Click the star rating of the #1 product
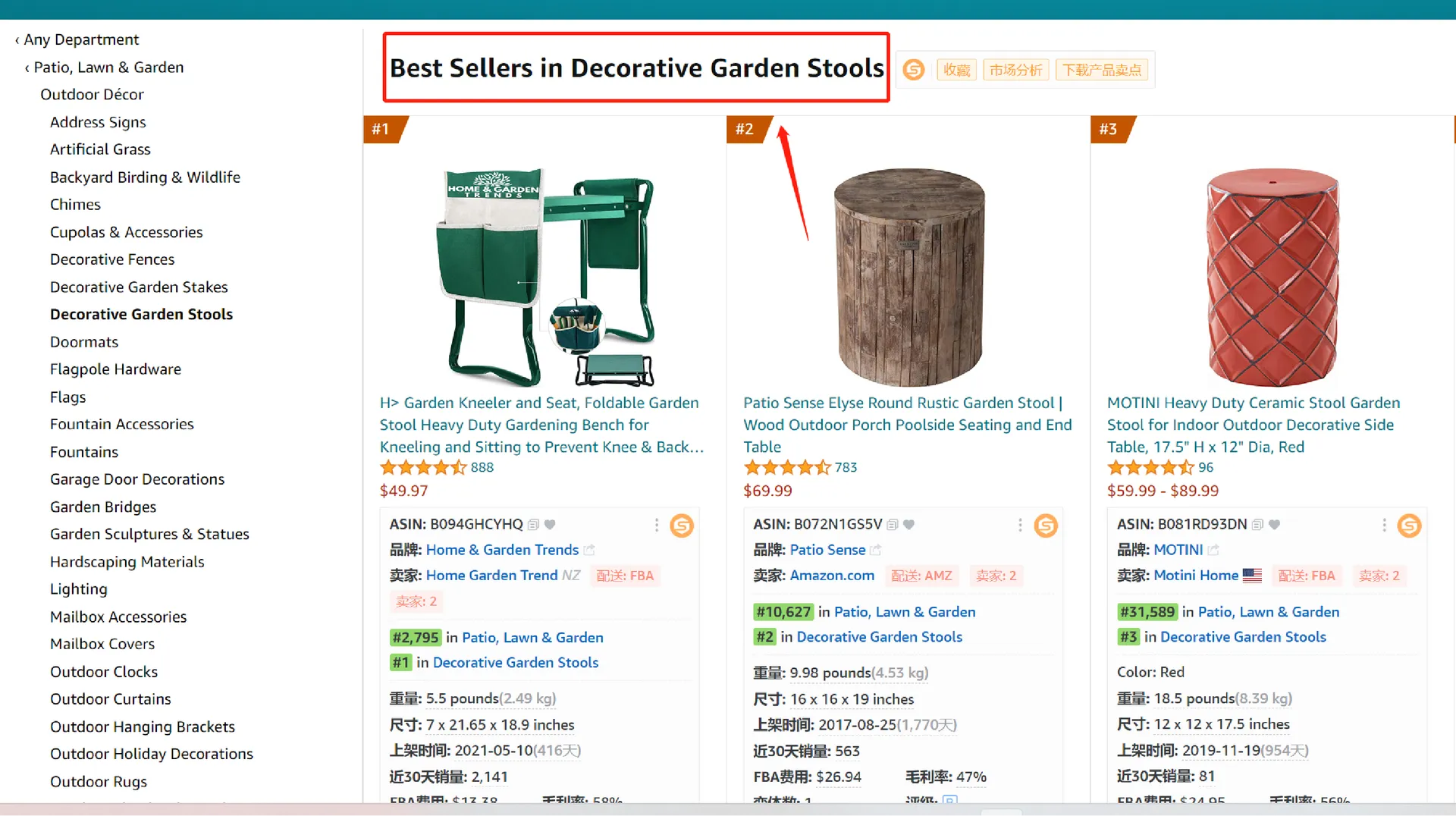The height and width of the screenshot is (816, 1456). click(x=423, y=468)
